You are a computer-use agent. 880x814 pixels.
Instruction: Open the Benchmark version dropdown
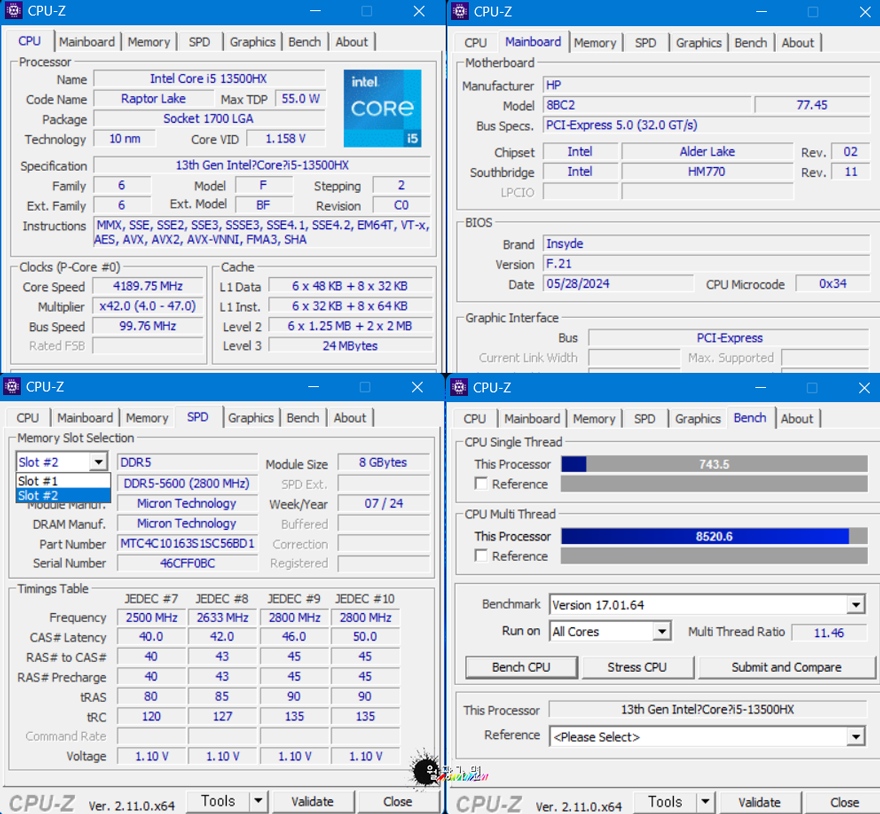click(855, 605)
